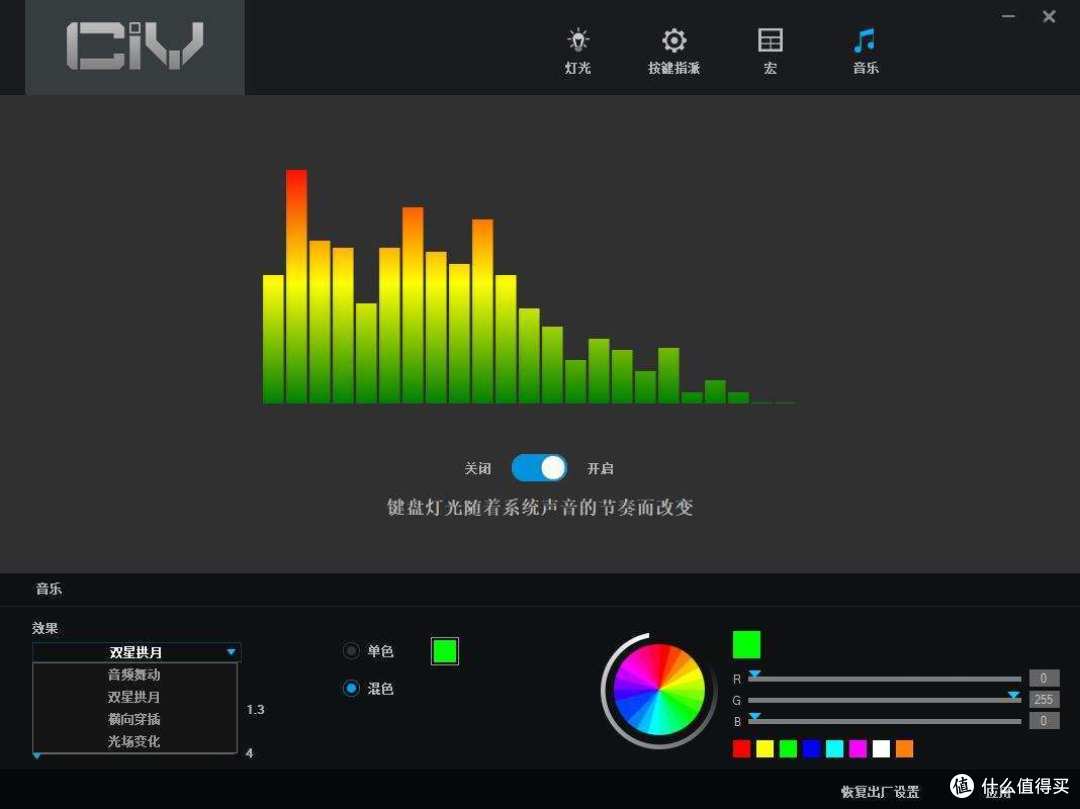Open the 宏 macro editor icon

[770, 48]
